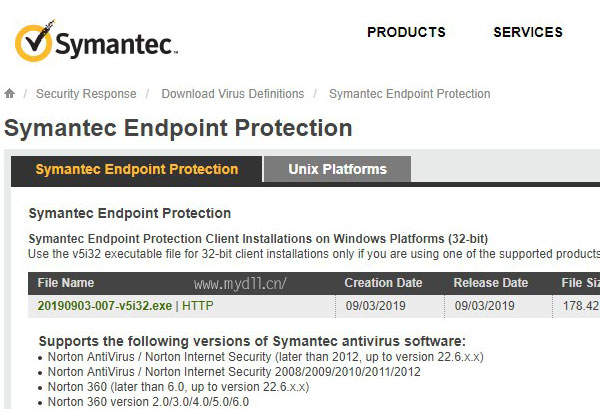Viewport: 600px width, 409px height.
Task: Click the HTTP download link
Action: (x=197, y=306)
